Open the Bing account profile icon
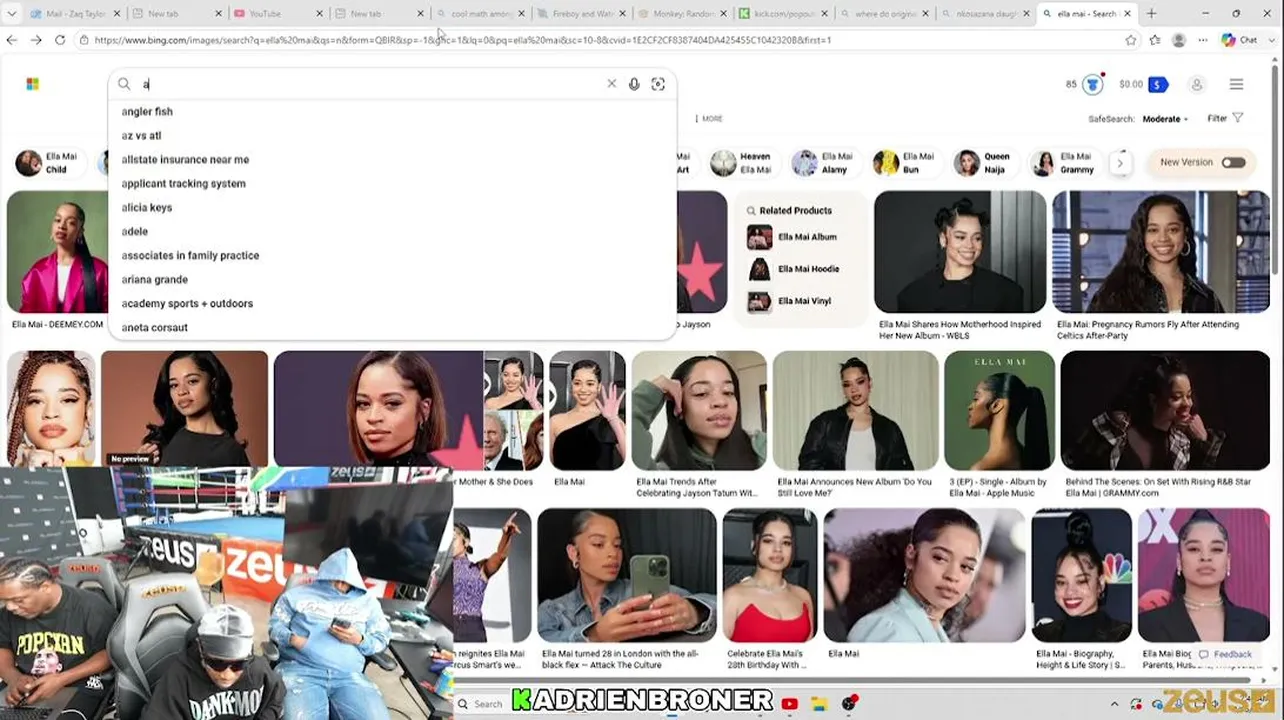Viewport: 1284px width, 720px height. pos(1196,85)
